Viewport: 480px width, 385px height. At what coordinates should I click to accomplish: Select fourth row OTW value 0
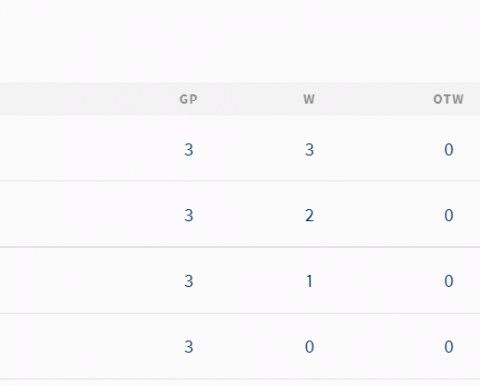[449, 347]
